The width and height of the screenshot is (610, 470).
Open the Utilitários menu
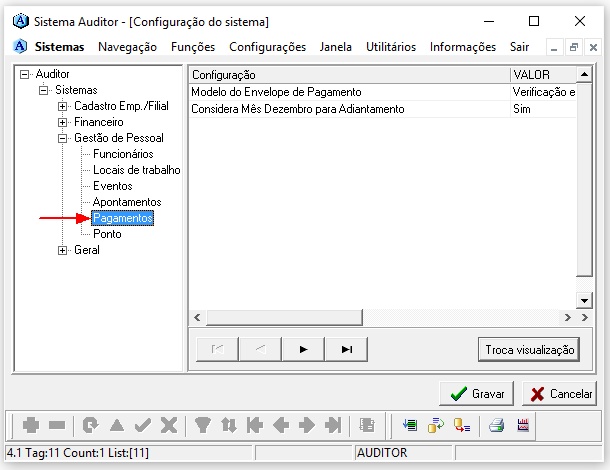tap(391, 47)
